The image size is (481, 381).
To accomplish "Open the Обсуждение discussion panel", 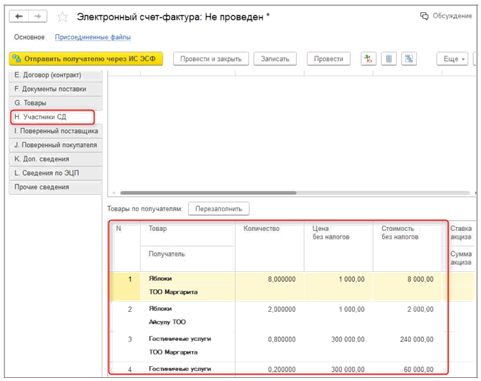I will pos(446,16).
